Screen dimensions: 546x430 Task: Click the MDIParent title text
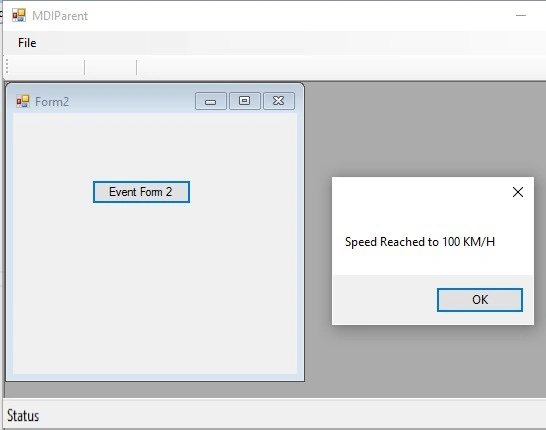point(60,16)
